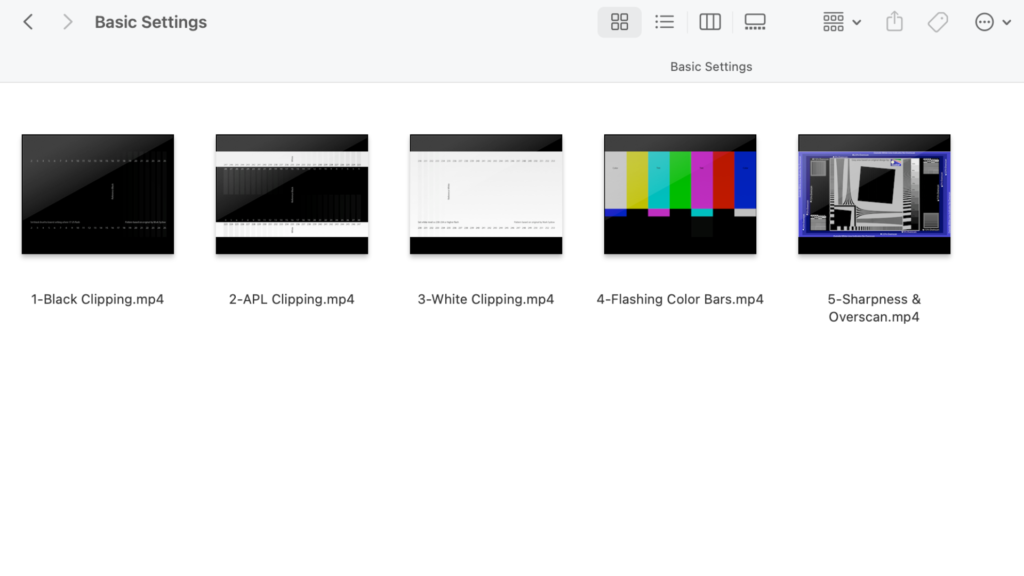Screen dimensions: 1024x576
Task: Switch to list view
Action: (664, 22)
